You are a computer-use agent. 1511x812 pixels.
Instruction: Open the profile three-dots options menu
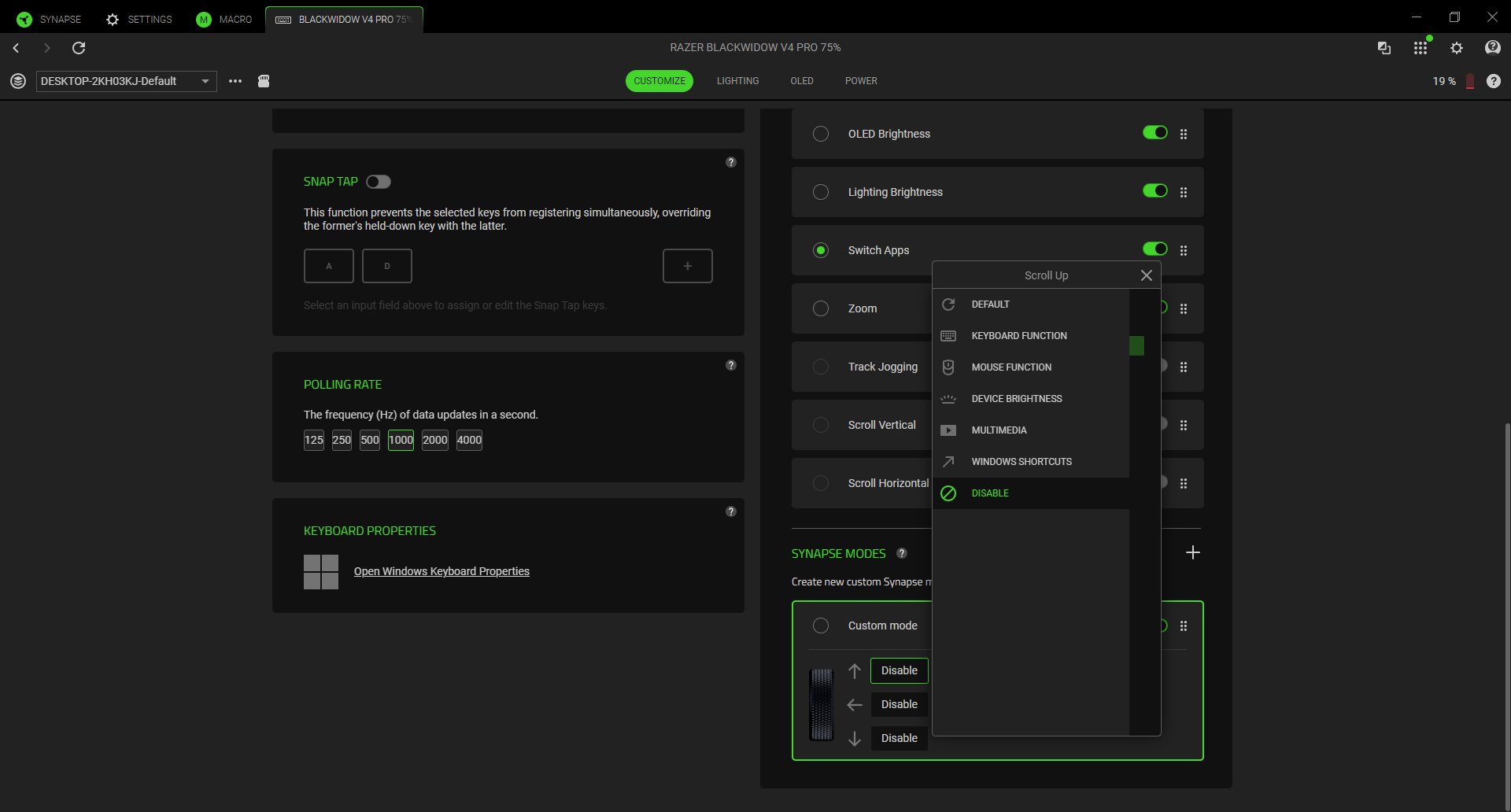click(x=235, y=81)
